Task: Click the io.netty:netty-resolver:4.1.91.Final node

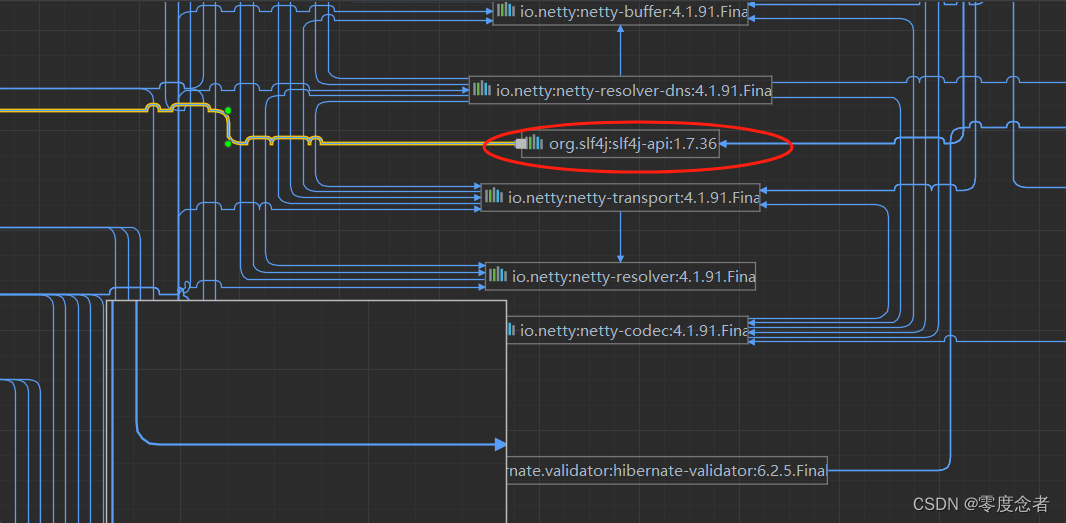Action: point(620,276)
